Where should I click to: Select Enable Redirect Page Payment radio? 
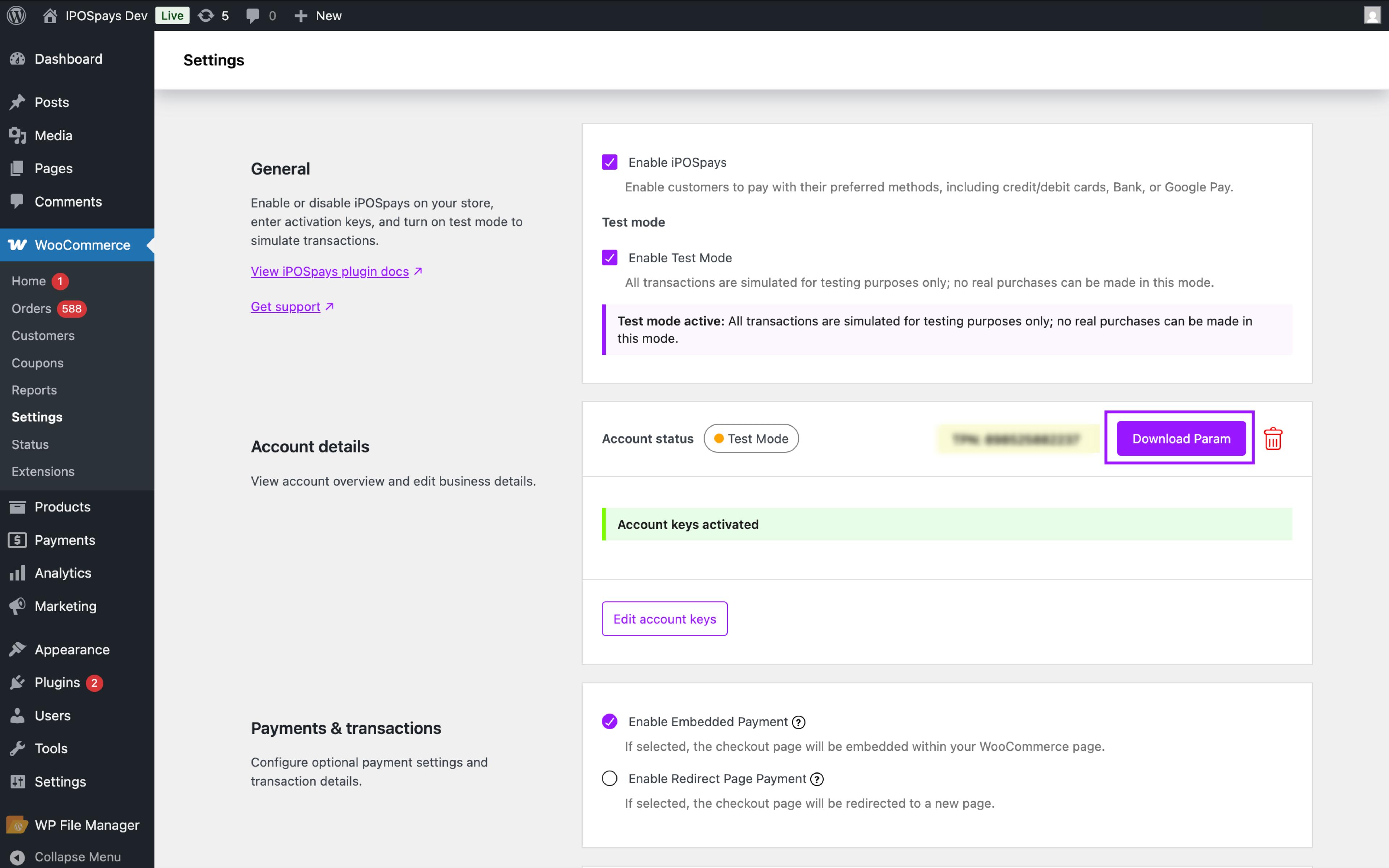coord(609,778)
